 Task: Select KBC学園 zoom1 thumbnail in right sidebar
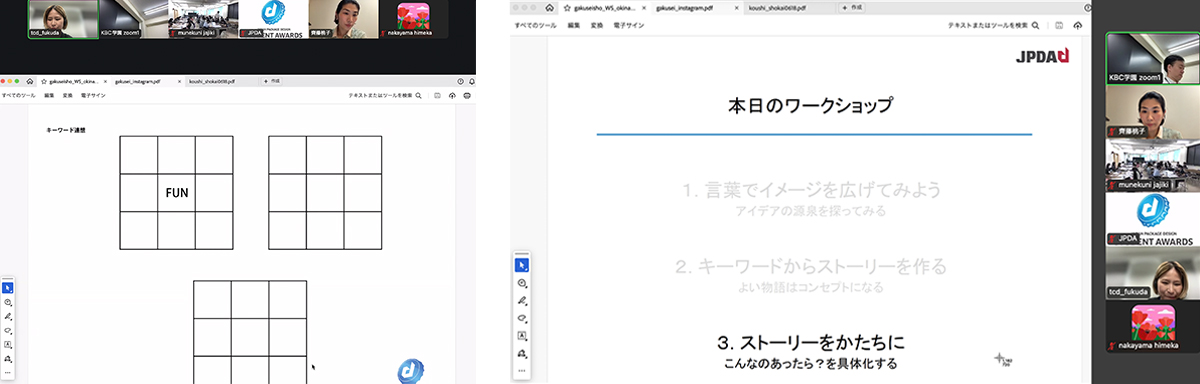click(1152, 58)
